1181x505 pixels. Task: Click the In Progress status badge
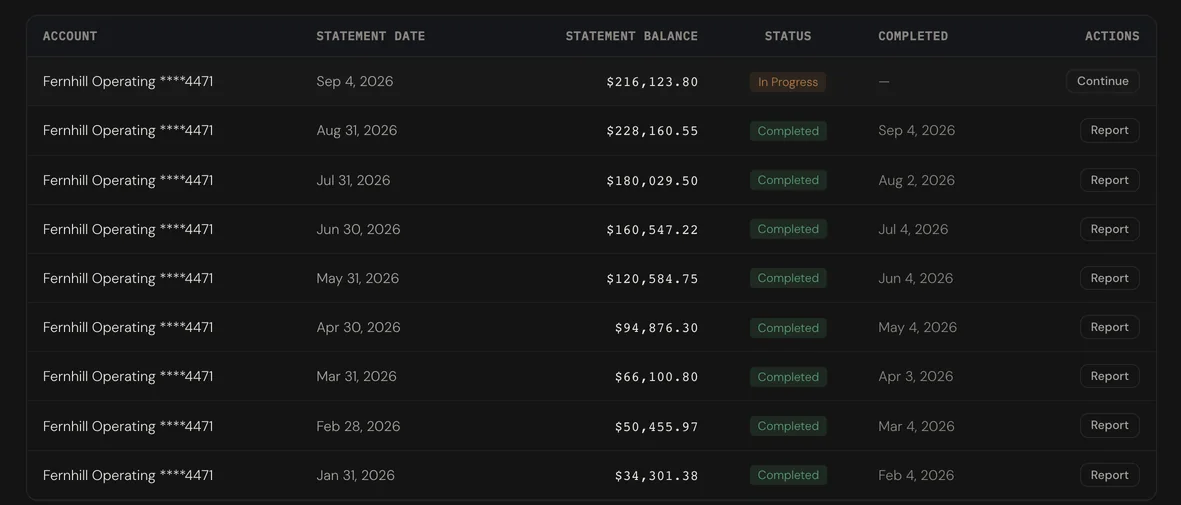coord(788,82)
